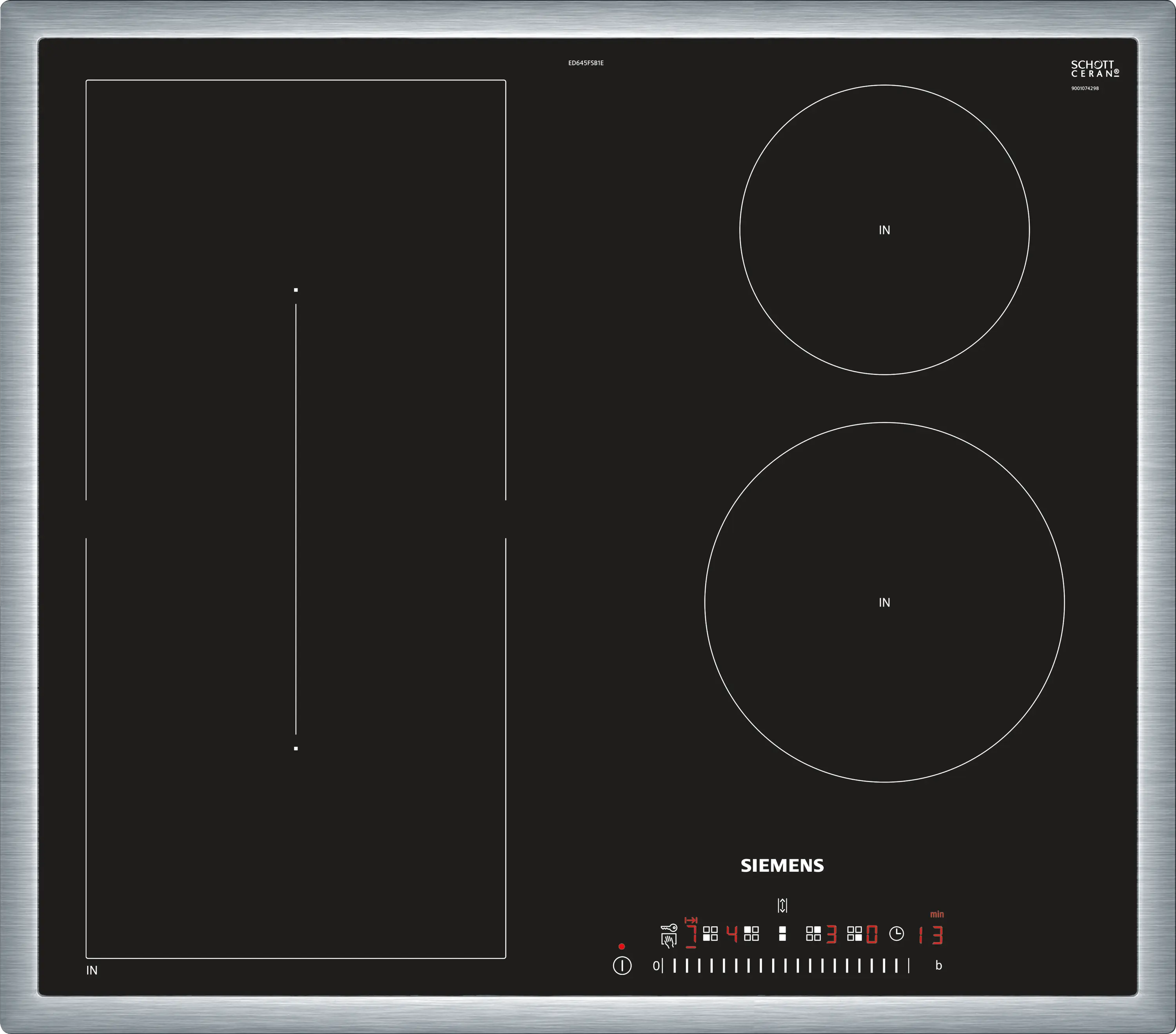Image resolution: width=1176 pixels, height=1034 pixels.
Task: Select the front-right cooking zone selector
Action: coord(855,933)
